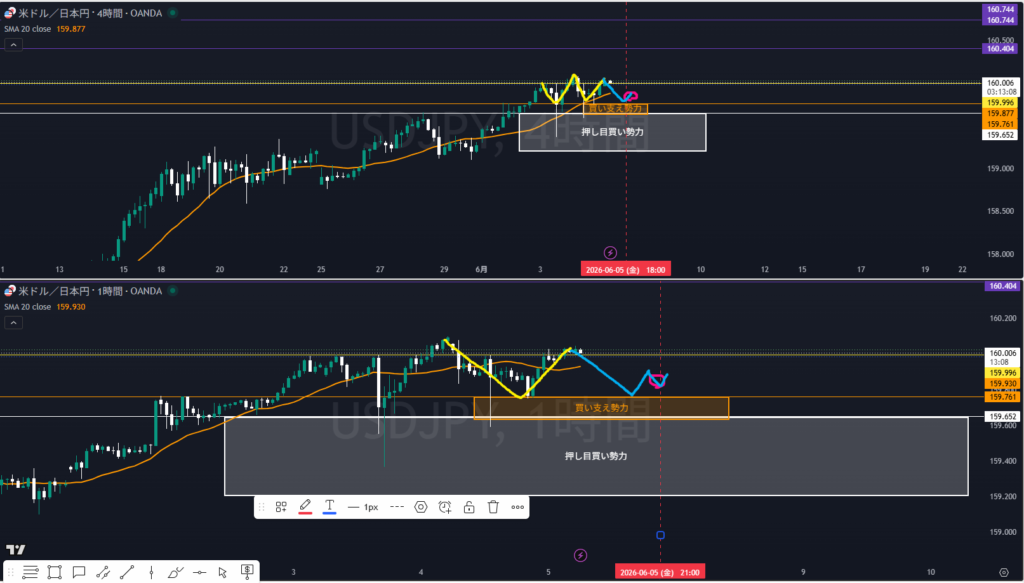This screenshot has width=1024, height=583.
Task: Click 159.761 orange label on 1-hour axis
Action: (1000, 397)
